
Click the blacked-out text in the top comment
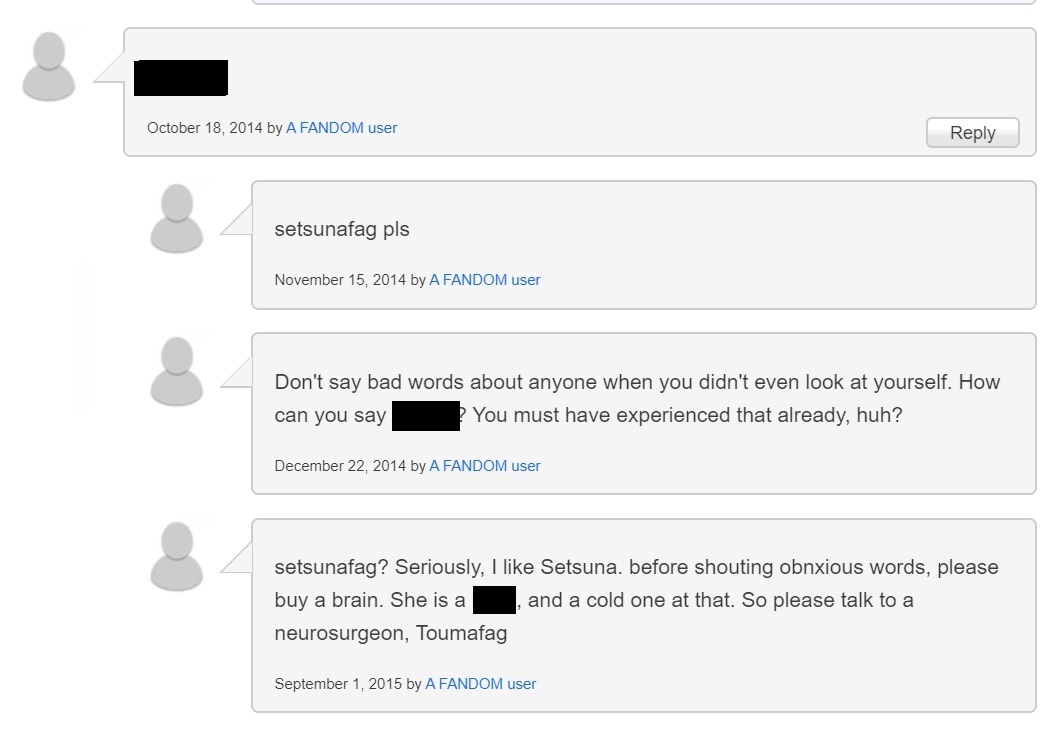click(x=181, y=78)
